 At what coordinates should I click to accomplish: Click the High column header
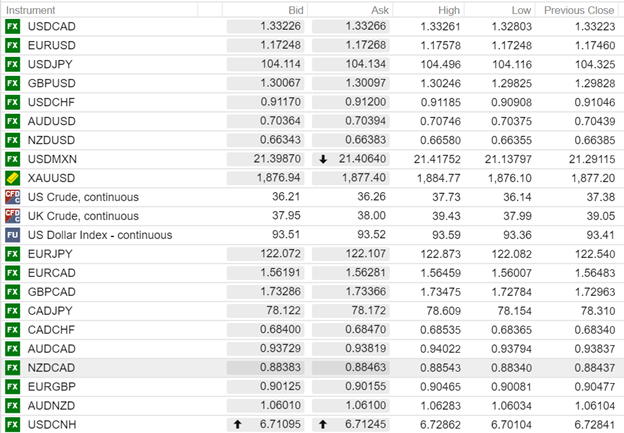point(465,9)
